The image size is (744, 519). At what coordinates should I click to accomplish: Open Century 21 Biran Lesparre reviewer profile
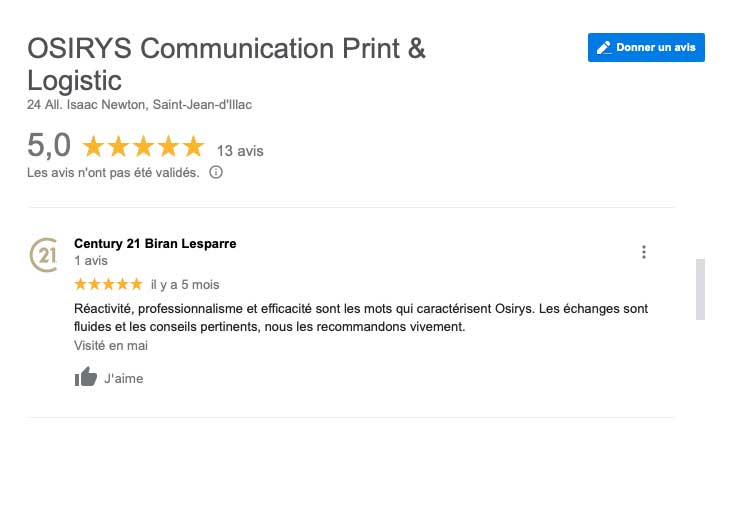coord(155,243)
